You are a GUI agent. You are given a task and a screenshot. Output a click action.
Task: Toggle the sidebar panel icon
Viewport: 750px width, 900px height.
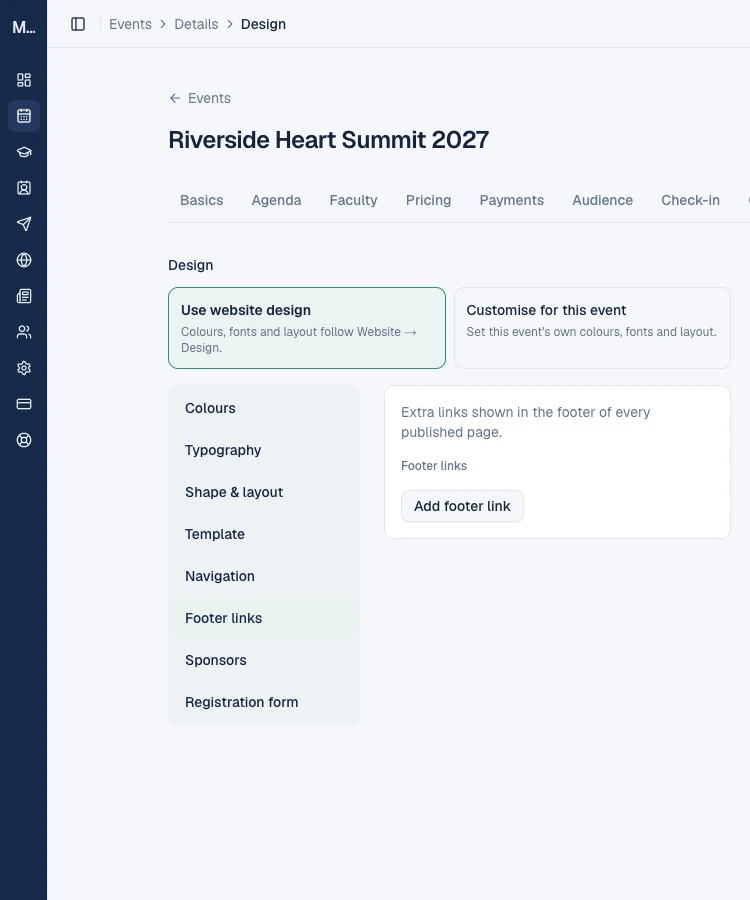coord(78,24)
